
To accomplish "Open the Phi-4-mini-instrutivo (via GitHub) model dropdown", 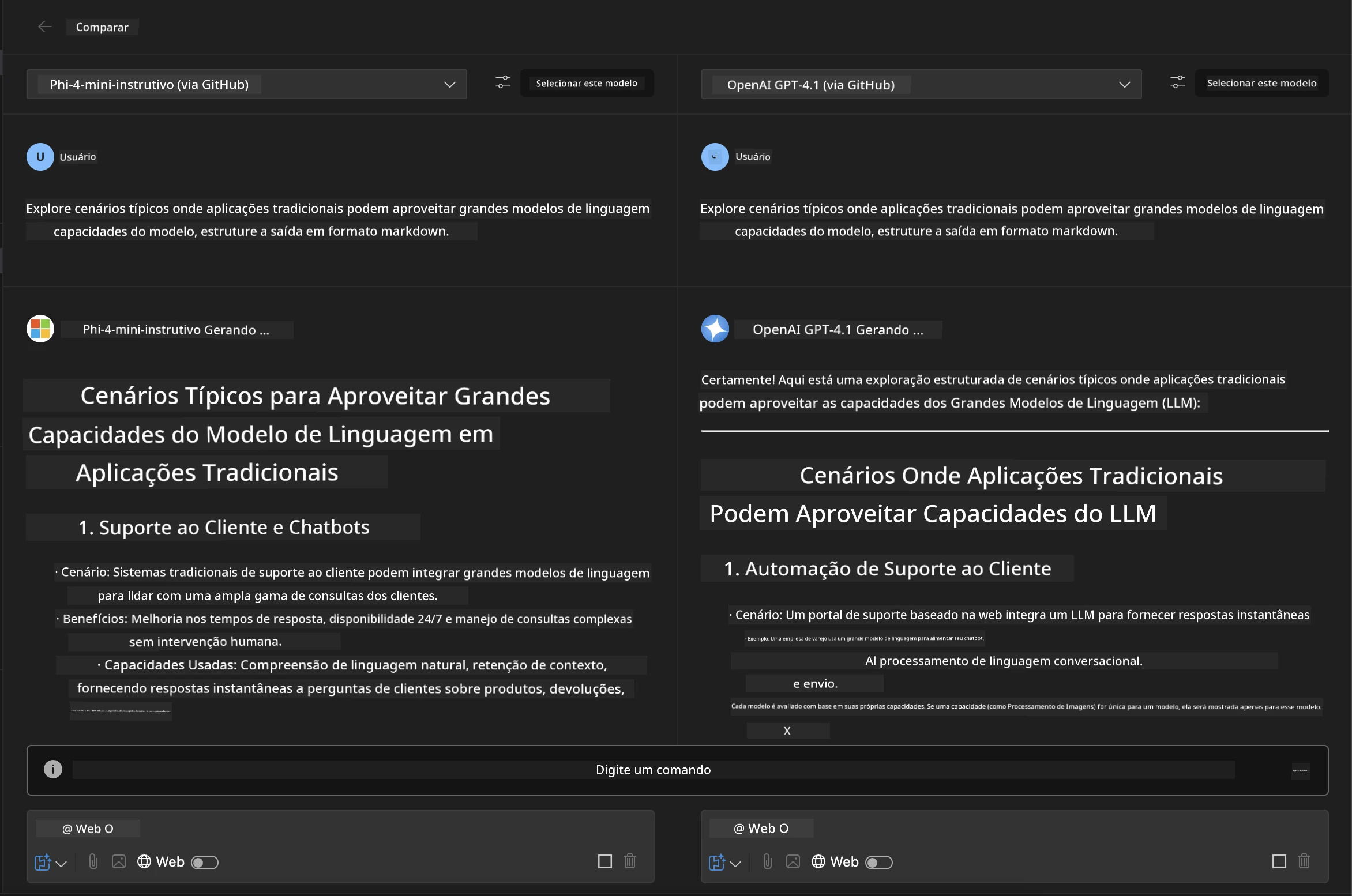I will (247, 84).
